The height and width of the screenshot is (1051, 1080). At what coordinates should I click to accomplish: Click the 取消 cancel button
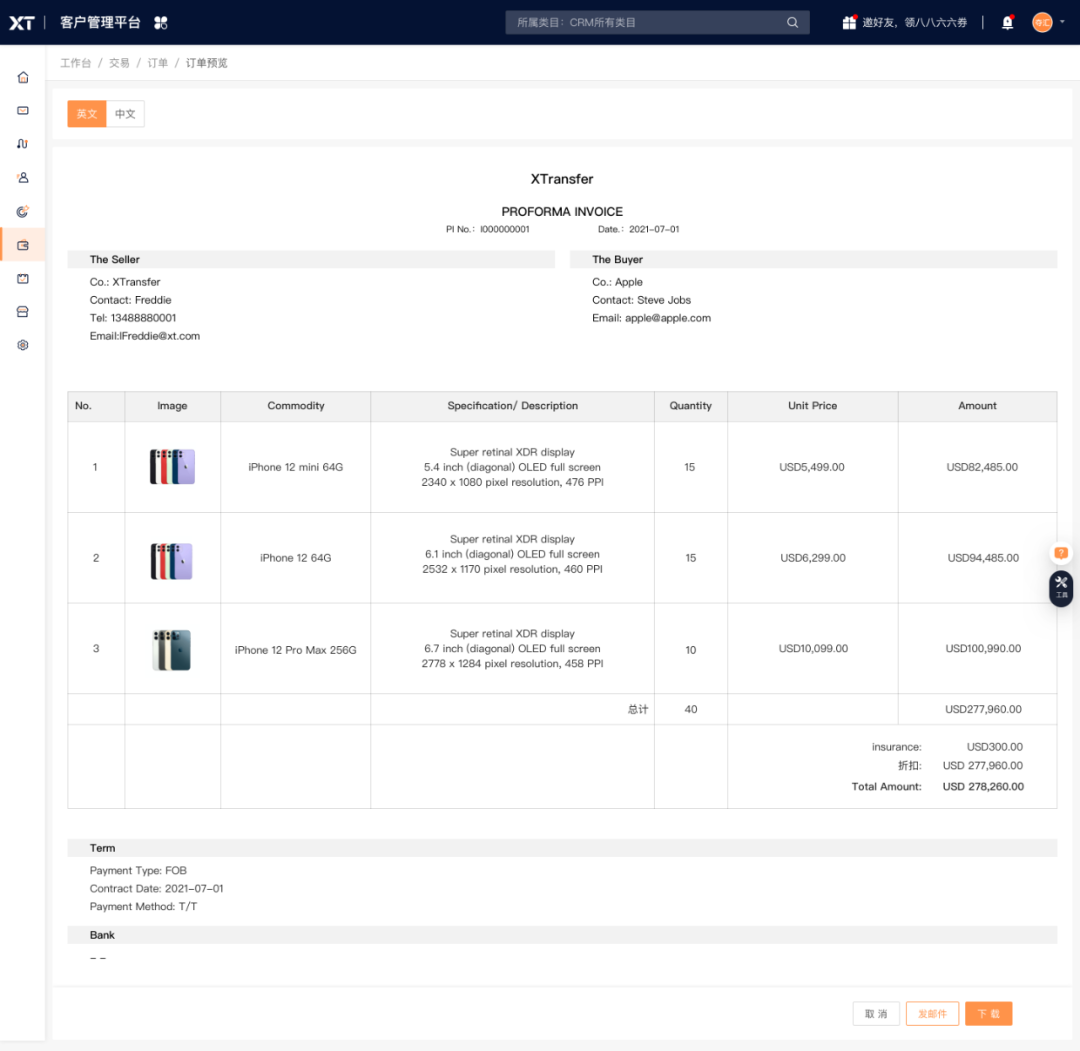pos(876,1013)
